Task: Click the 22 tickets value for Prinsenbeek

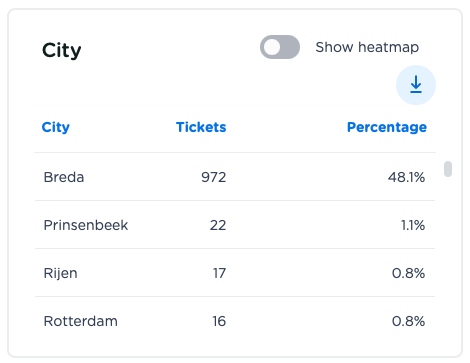Action: tap(218, 225)
